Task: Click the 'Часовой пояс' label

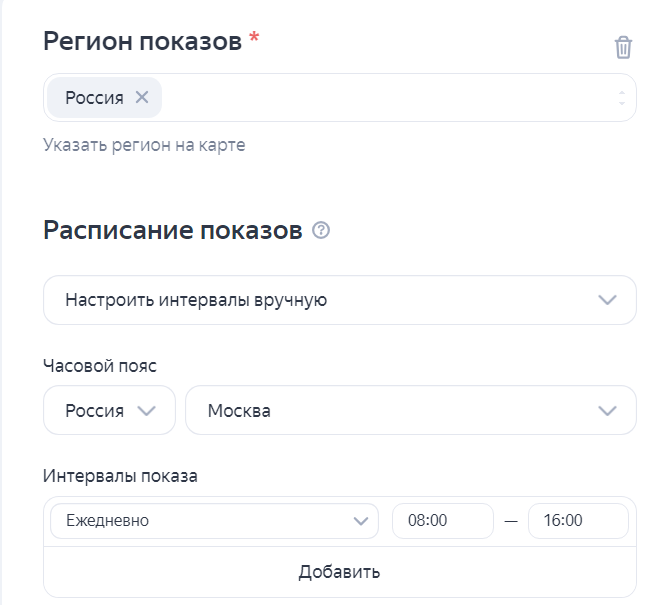Action: (x=100, y=366)
